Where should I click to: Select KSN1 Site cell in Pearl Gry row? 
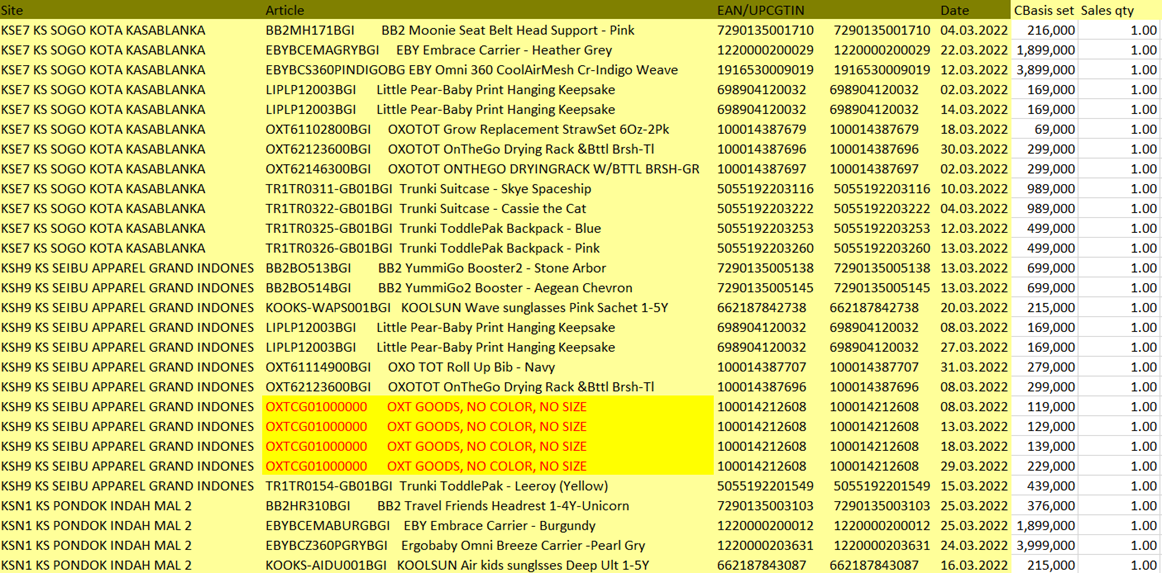[x=97, y=546]
